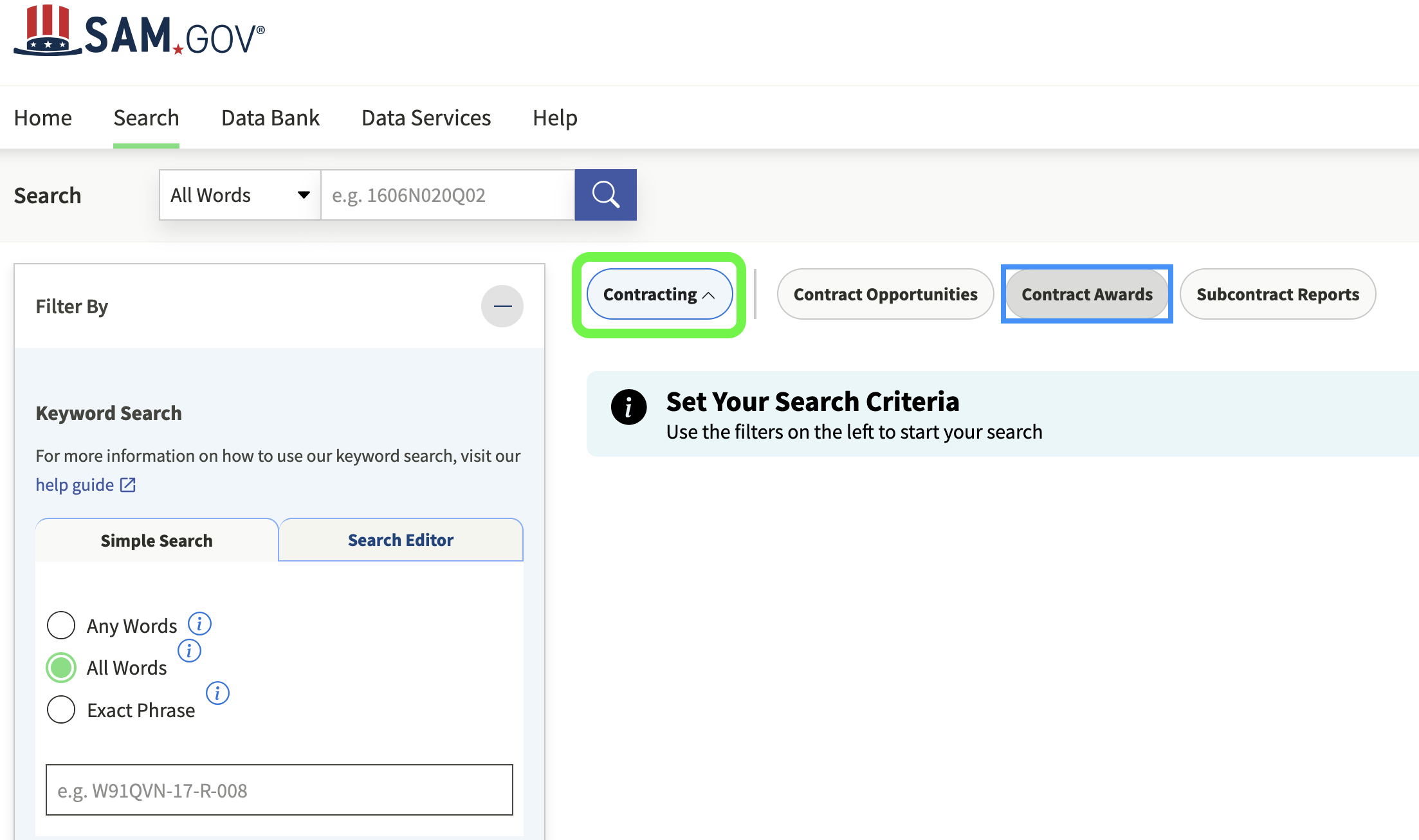Viewport: 1419px width, 840px height.
Task: Click the external link icon next to help guide
Action: click(x=127, y=484)
